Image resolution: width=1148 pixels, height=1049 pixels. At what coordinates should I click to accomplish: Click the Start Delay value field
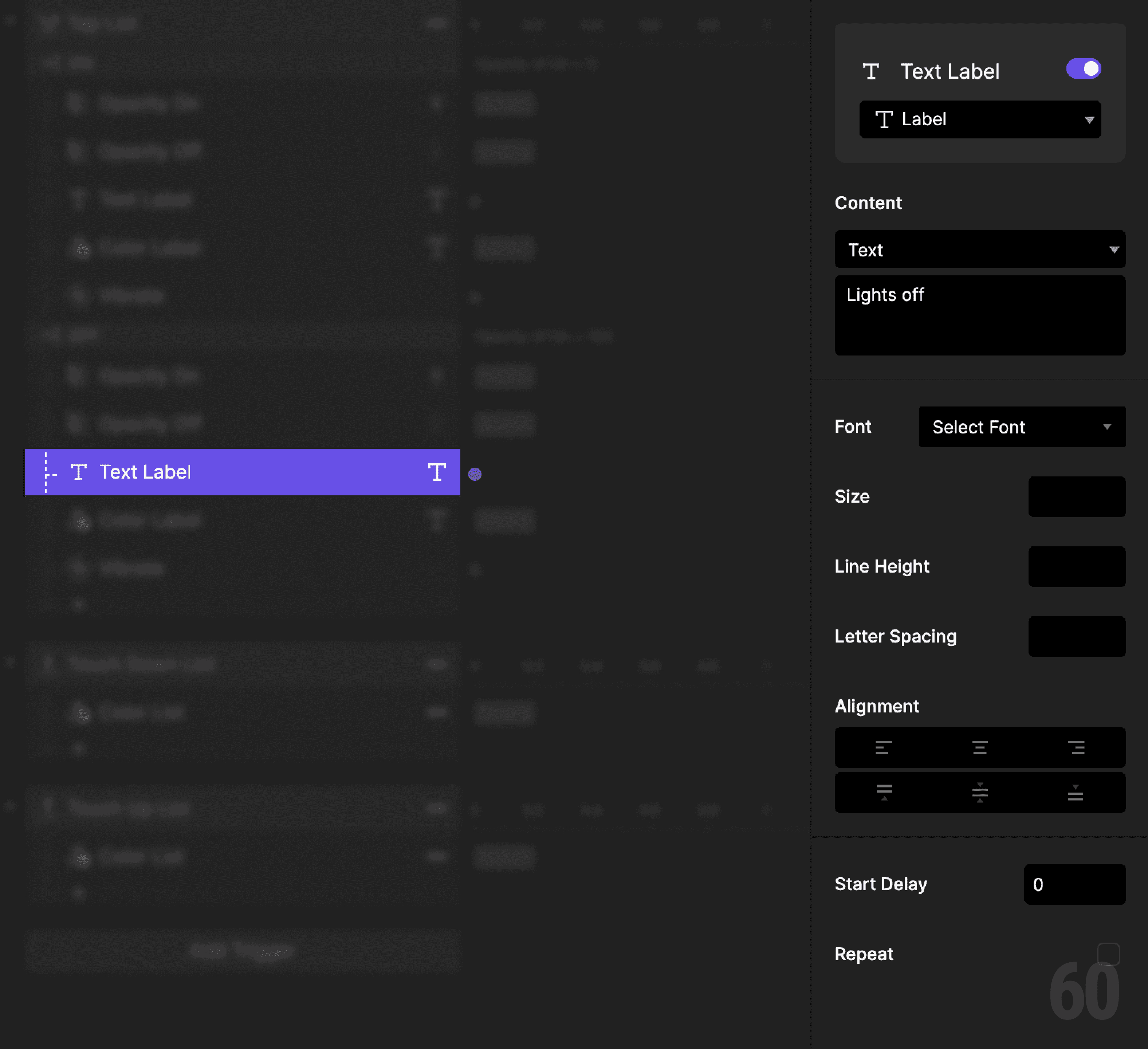[1074, 884]
